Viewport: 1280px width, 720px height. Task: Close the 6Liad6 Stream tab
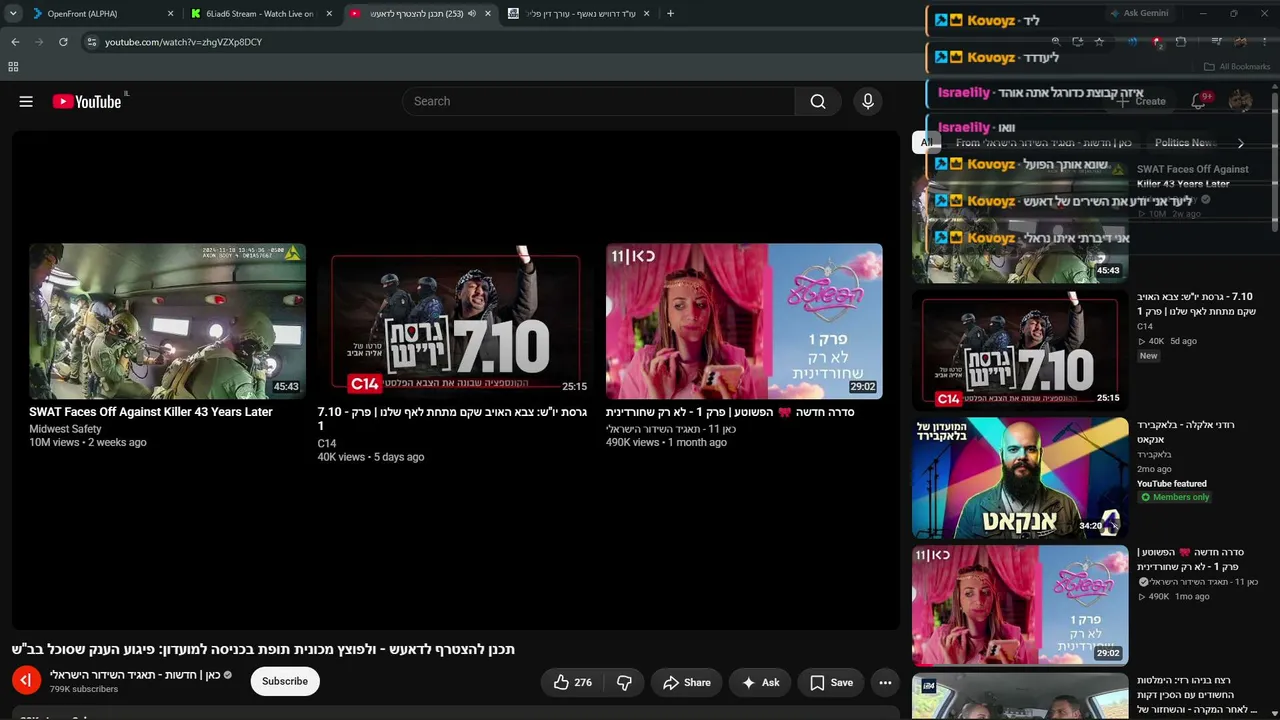coord(329,14)
